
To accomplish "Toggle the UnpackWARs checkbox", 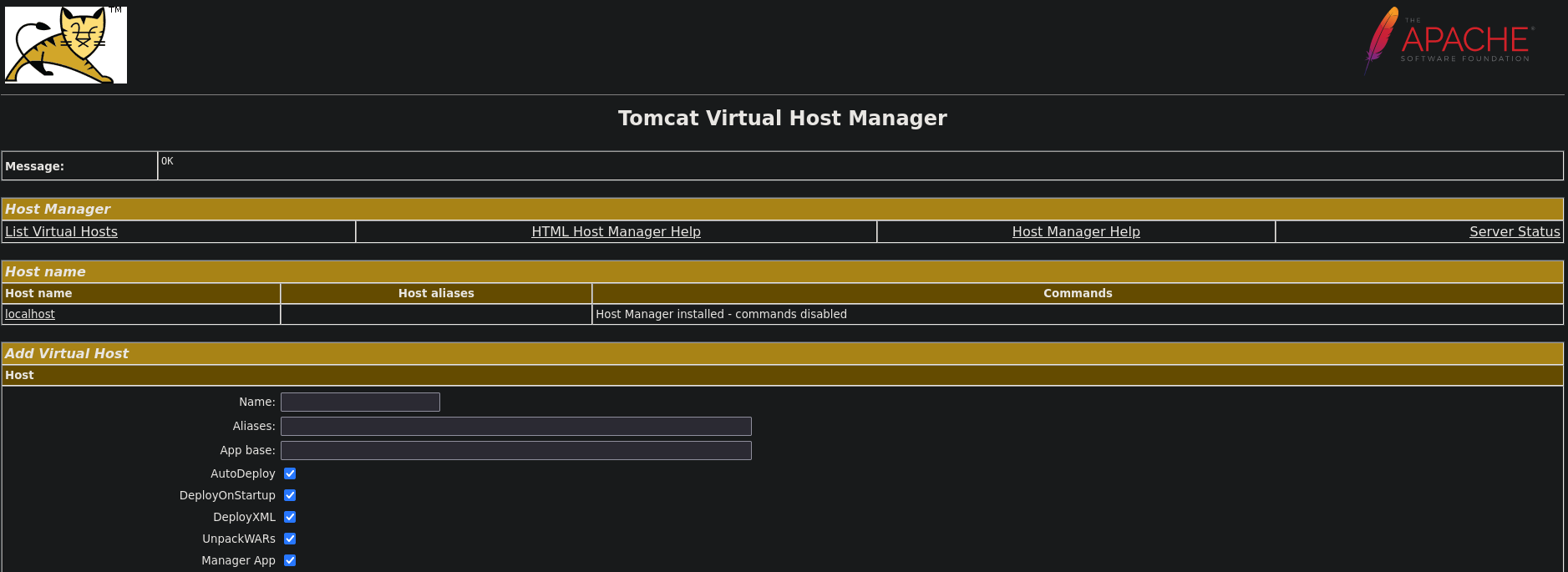I will pos(290,539).
